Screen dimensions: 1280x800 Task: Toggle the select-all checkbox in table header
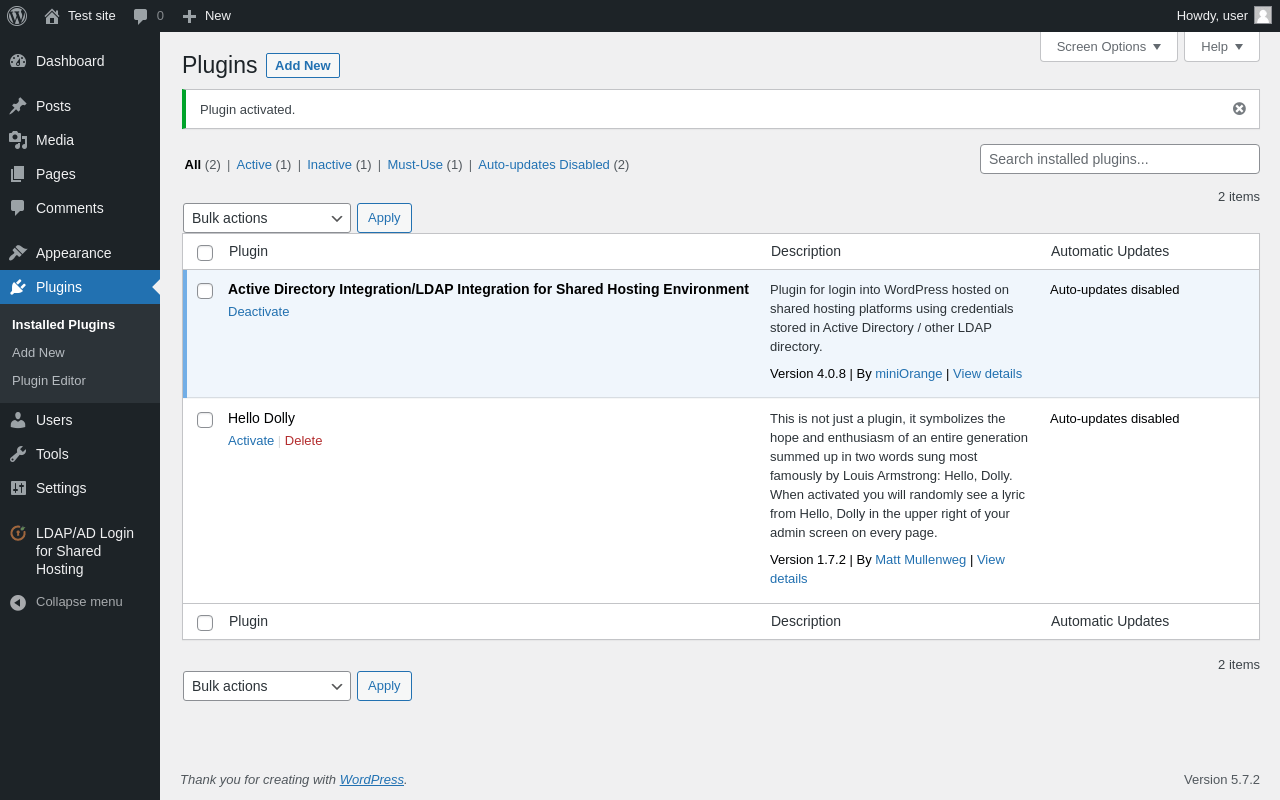click(205, 253)
